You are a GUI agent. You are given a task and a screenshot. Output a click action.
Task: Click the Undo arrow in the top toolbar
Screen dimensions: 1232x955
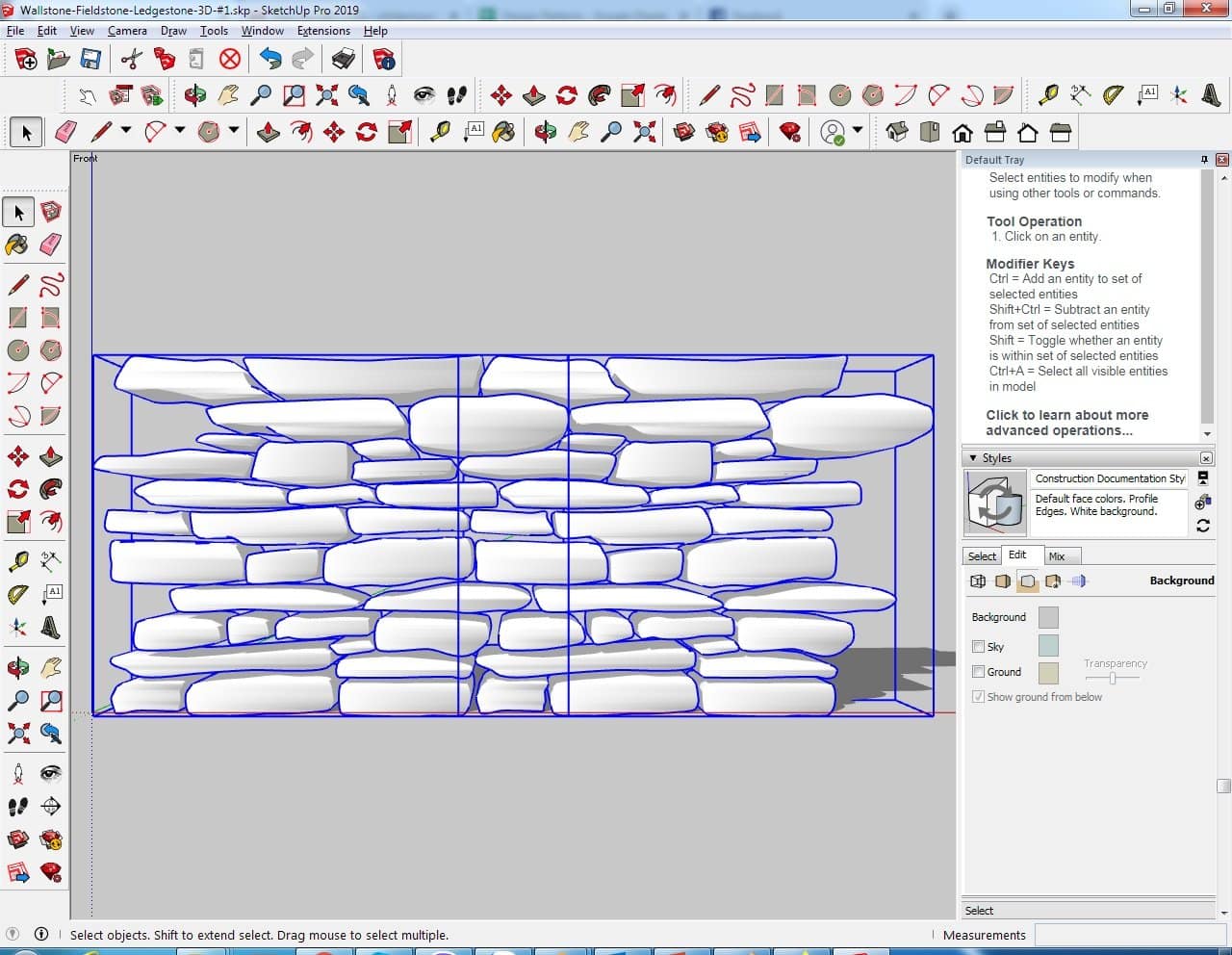tap(270, 60)
